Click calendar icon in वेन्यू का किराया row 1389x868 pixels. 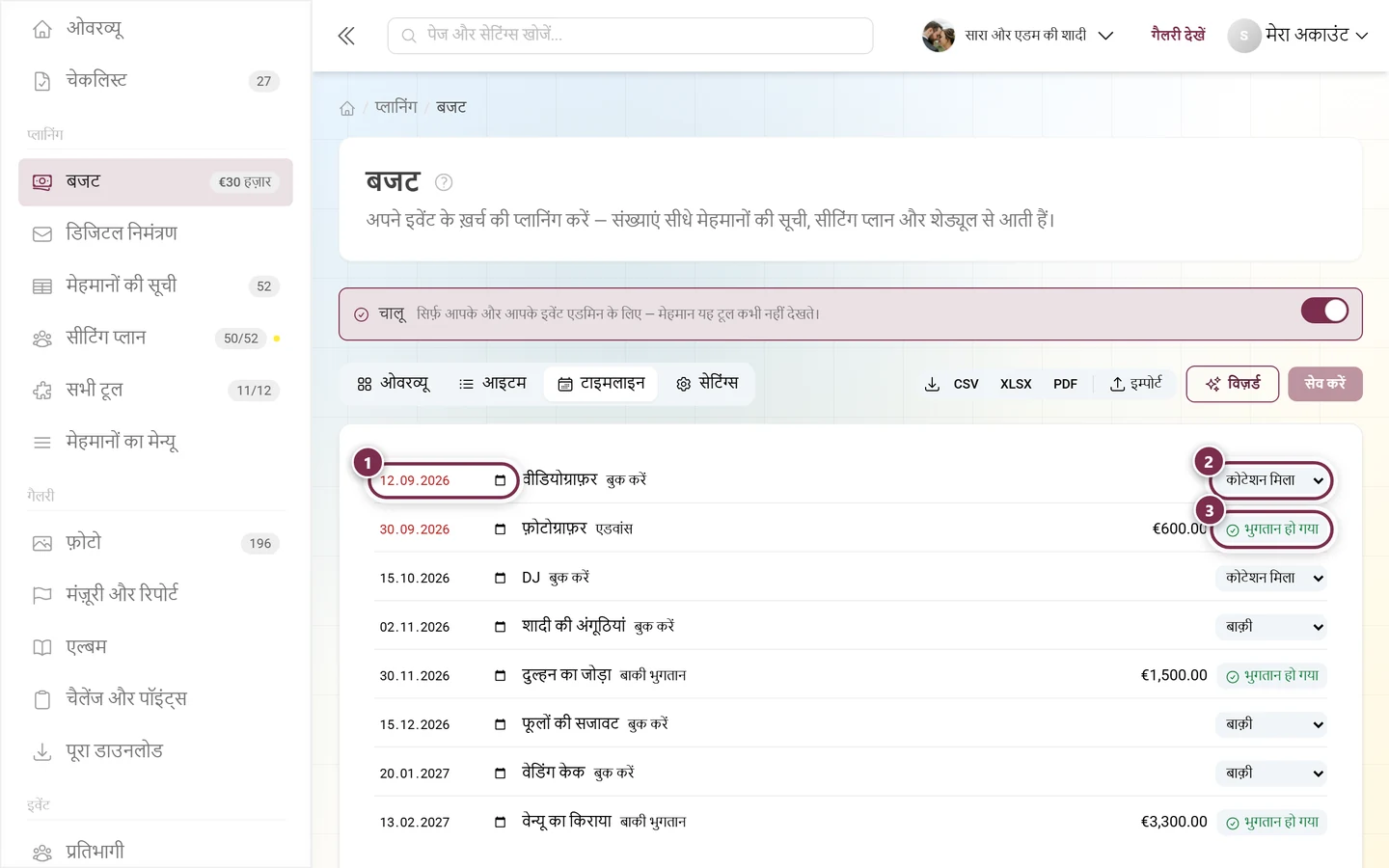coord(500,822)
